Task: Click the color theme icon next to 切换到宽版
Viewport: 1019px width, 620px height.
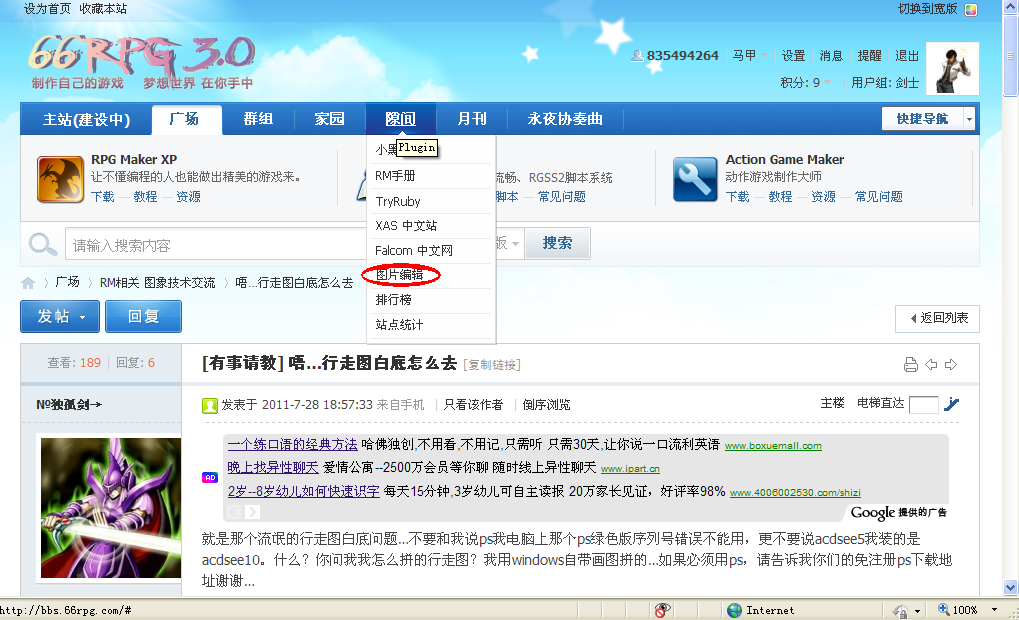Action: point(971,9)
